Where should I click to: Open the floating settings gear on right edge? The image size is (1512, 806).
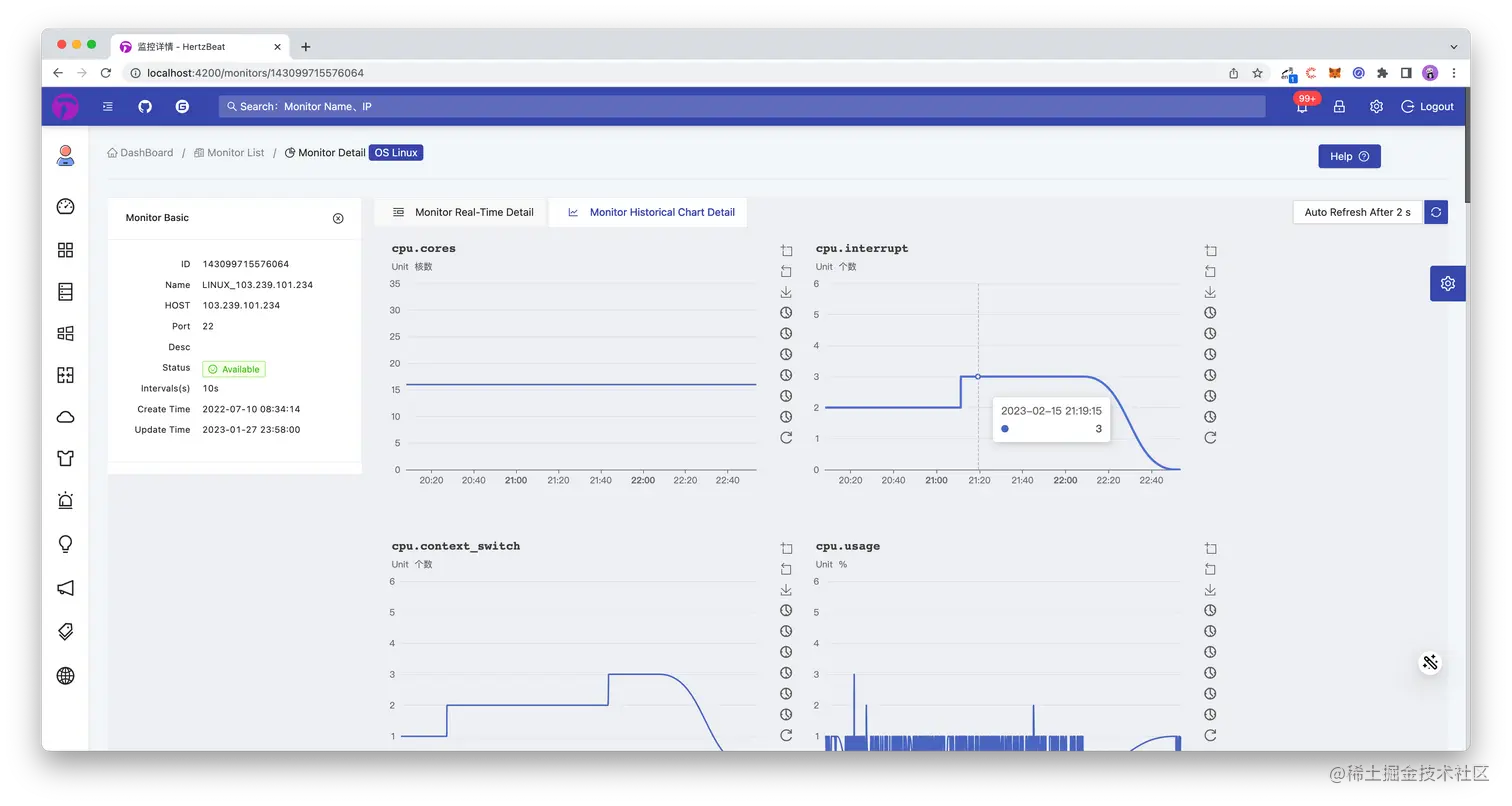coord(1448,284)
